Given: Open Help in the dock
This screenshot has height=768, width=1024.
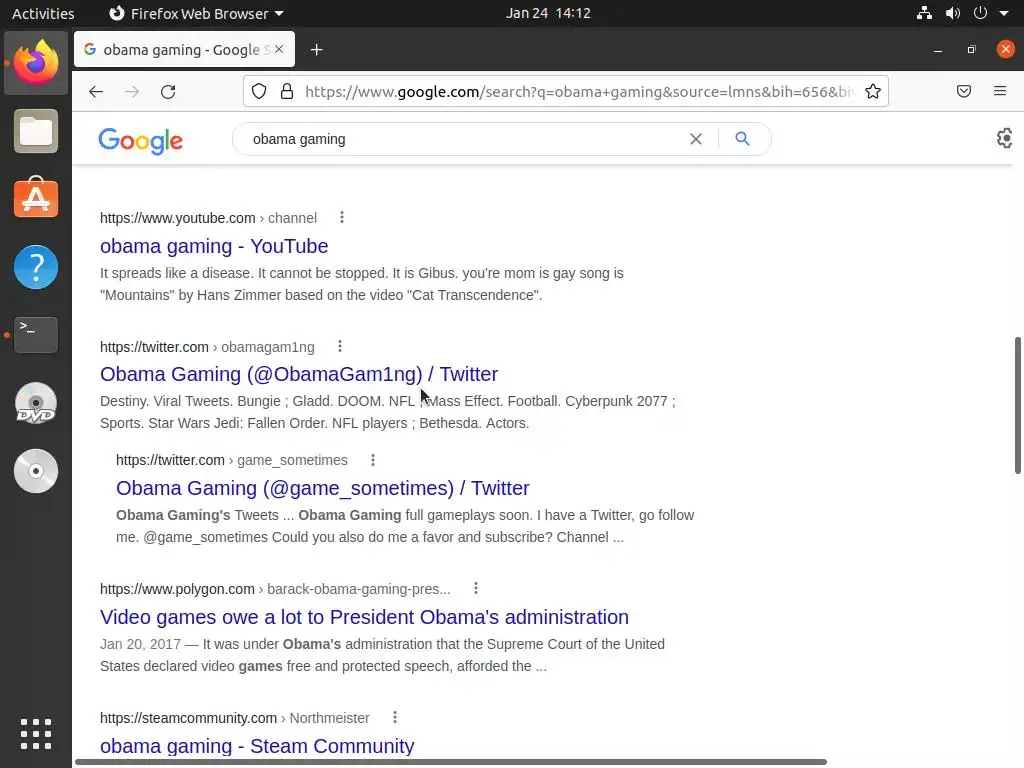Looking at the screenshot, I should 36,266.
